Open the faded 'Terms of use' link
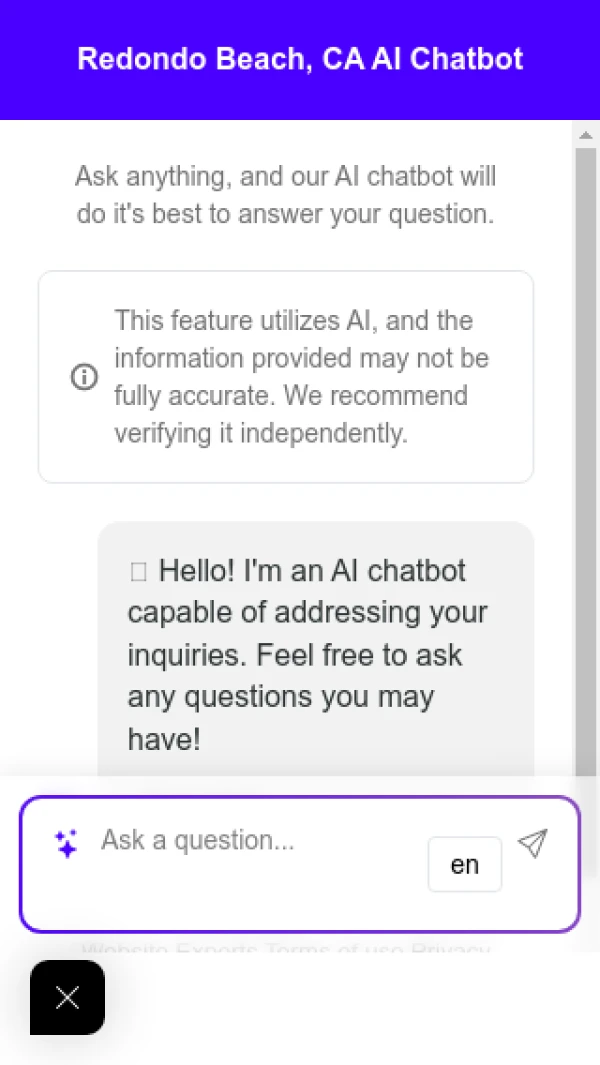This screenshot has width=600, height=1065. [x=336, y=947]
